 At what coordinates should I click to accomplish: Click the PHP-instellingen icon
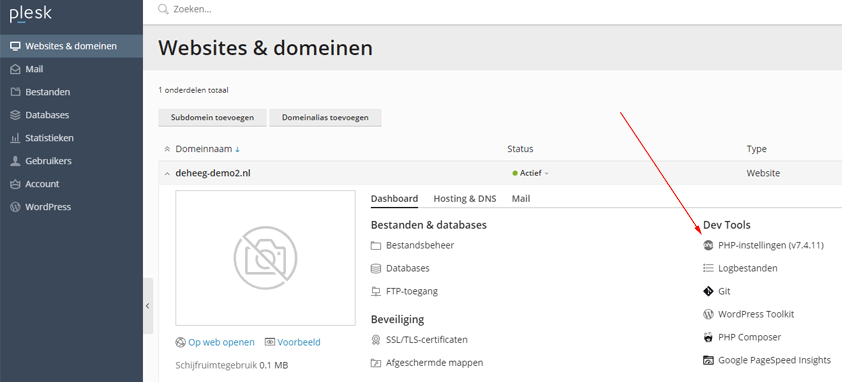point(708,246)
